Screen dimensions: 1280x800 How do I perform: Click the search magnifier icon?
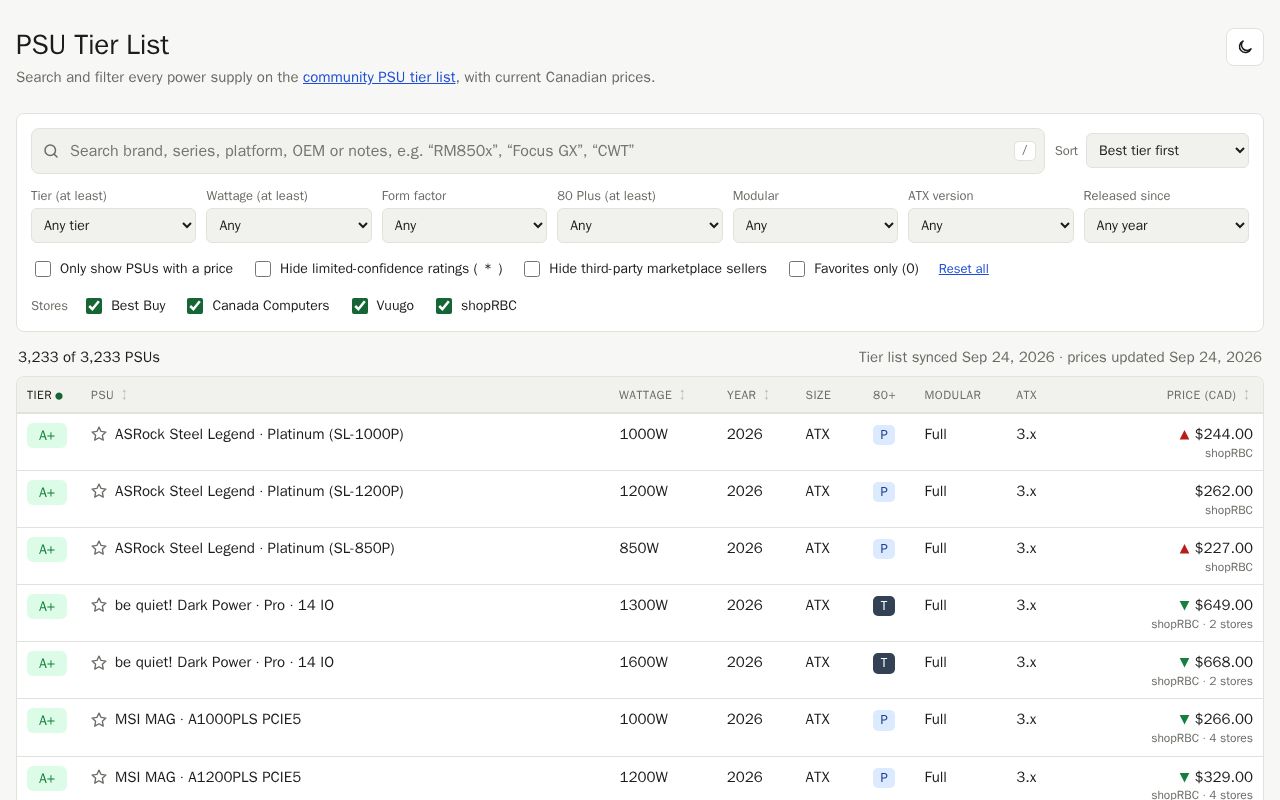51,151
